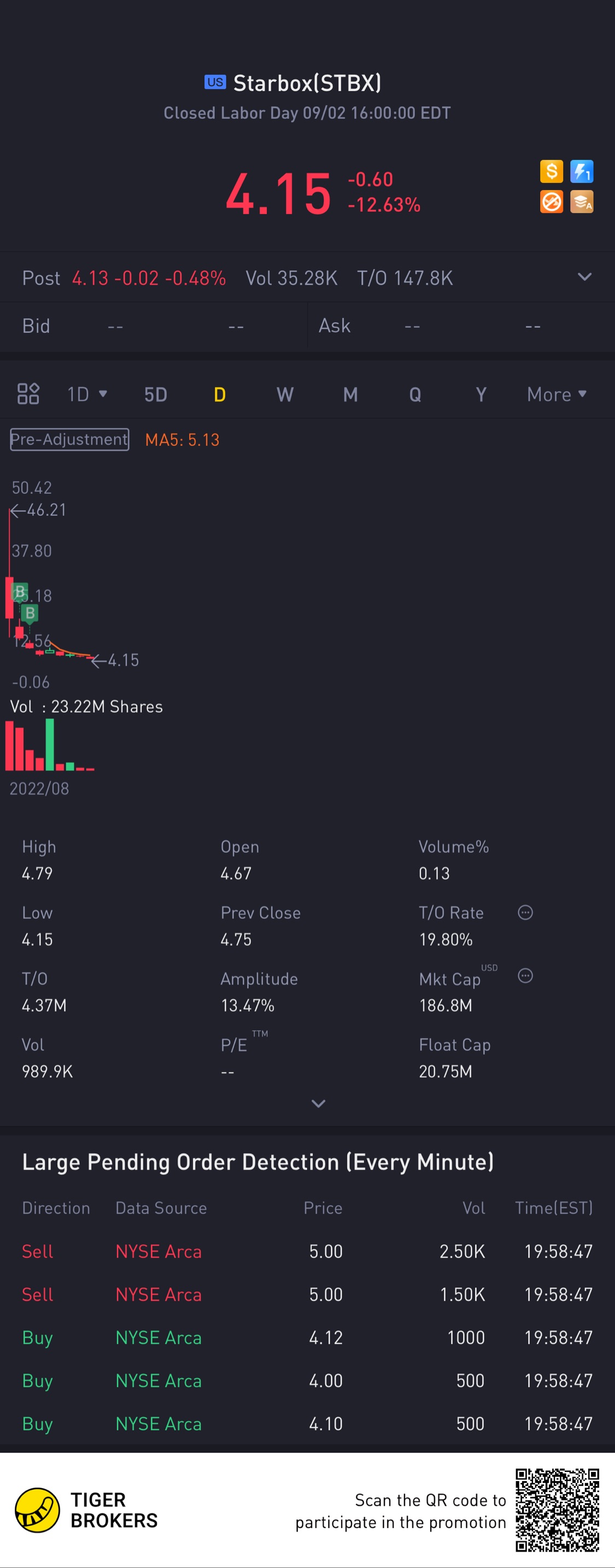The image size is (615, 1568).
Task: Switch to the 5D chart tab
Action: (x=155, y=394)
